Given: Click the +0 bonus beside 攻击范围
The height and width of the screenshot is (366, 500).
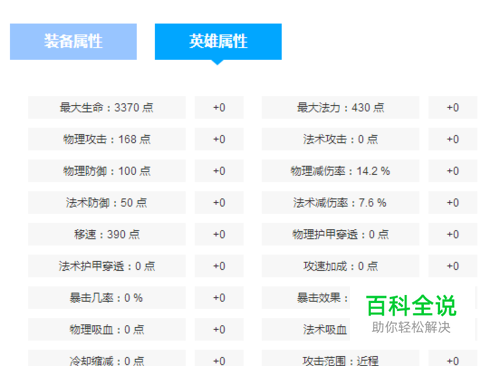Looking at the screenshot, I should 453,358.
